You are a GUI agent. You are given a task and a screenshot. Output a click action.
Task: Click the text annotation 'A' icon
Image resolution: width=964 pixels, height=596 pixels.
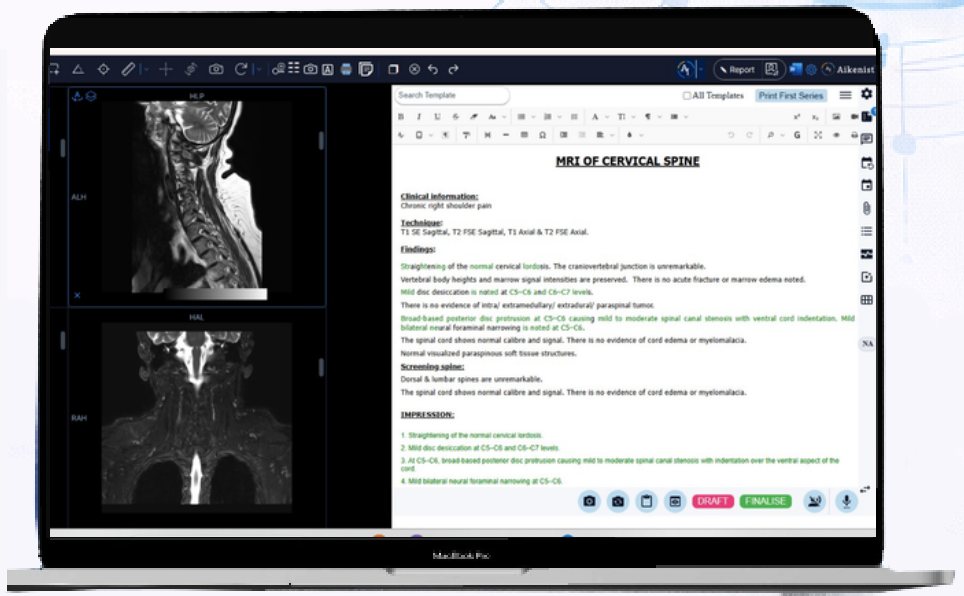(x=328, y=70)
